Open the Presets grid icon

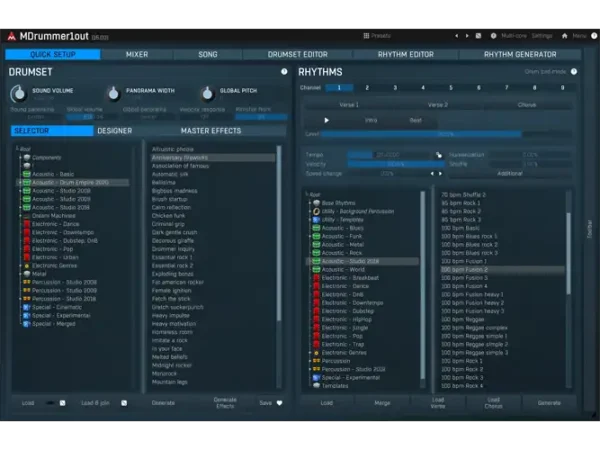point(366,36)
